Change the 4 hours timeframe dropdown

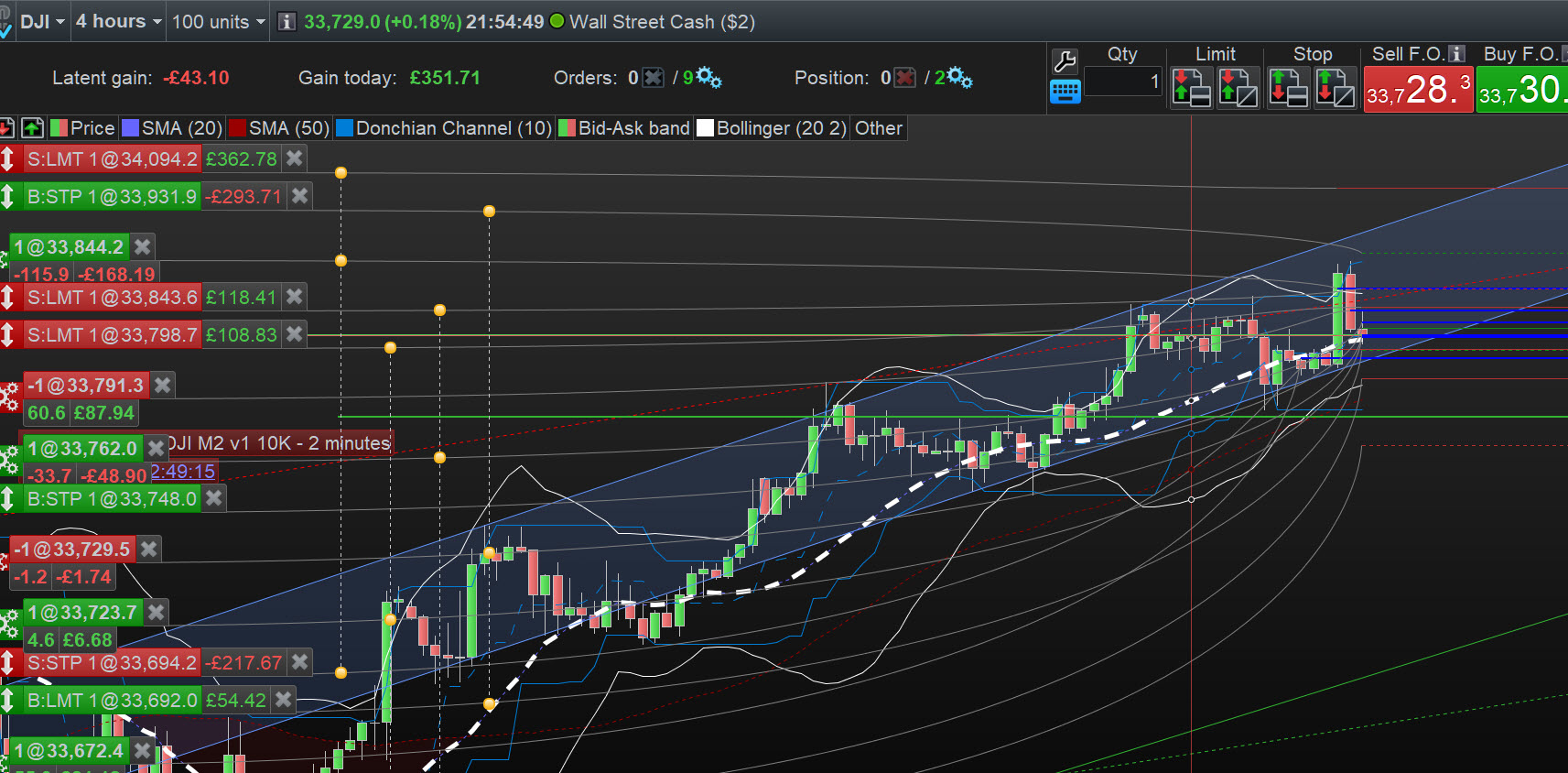[x=118, y=21]
